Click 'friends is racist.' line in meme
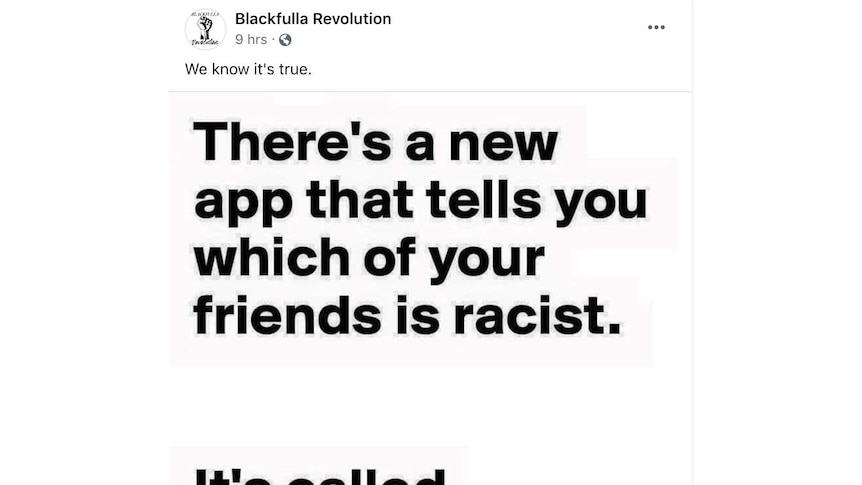The width and height of the screenshot is (862, 485). point(407,315)
